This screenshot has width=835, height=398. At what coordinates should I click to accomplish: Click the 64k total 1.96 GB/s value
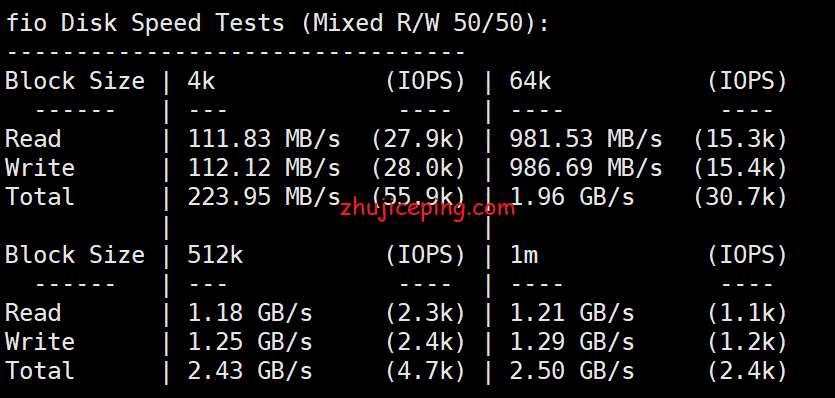click(x=572, y=197)
